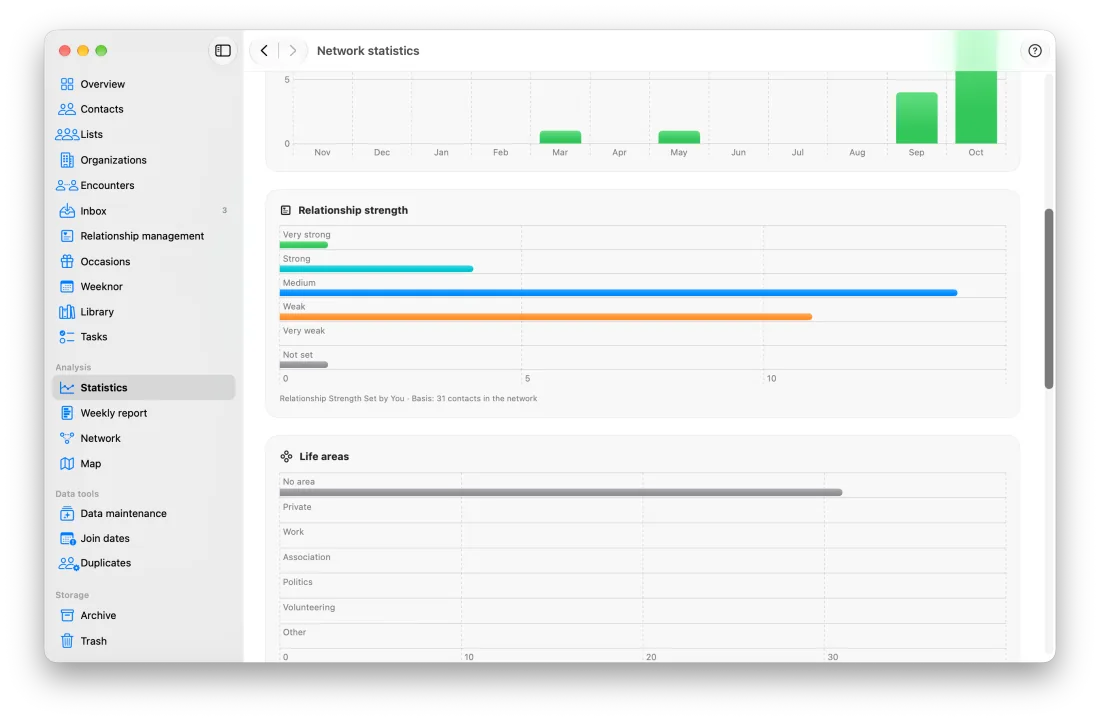The width and height of the screenshot is (1100, 721).
Task: Toggle the sidebar visibility button
Action: (x=222, y=50)
